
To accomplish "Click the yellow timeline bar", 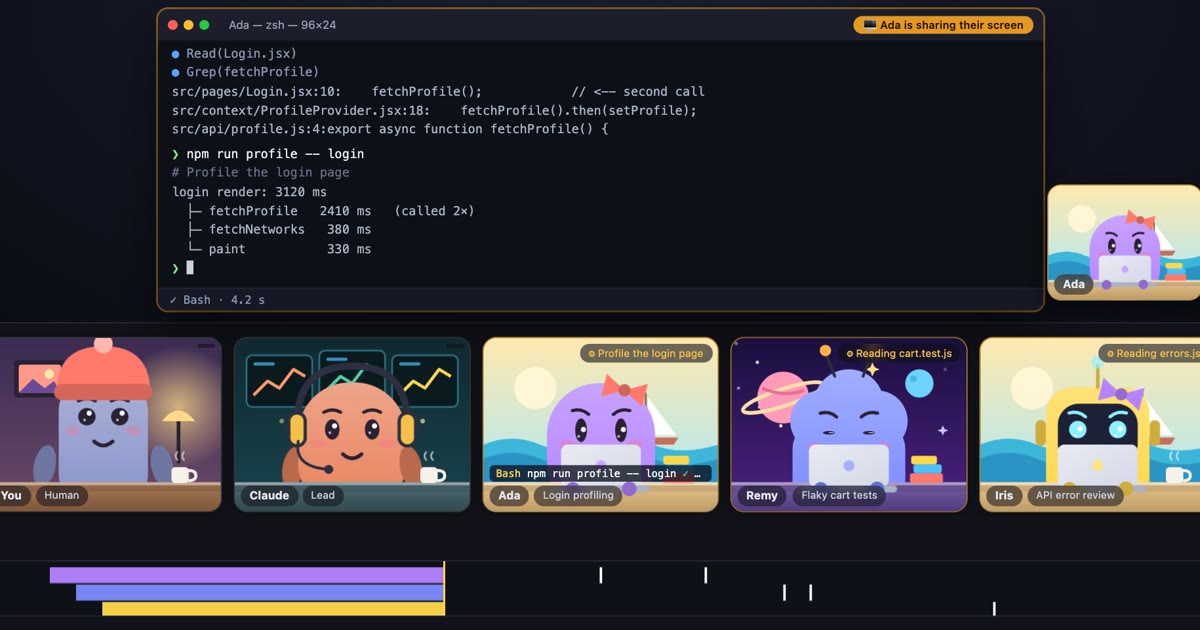I will [273, 609].
